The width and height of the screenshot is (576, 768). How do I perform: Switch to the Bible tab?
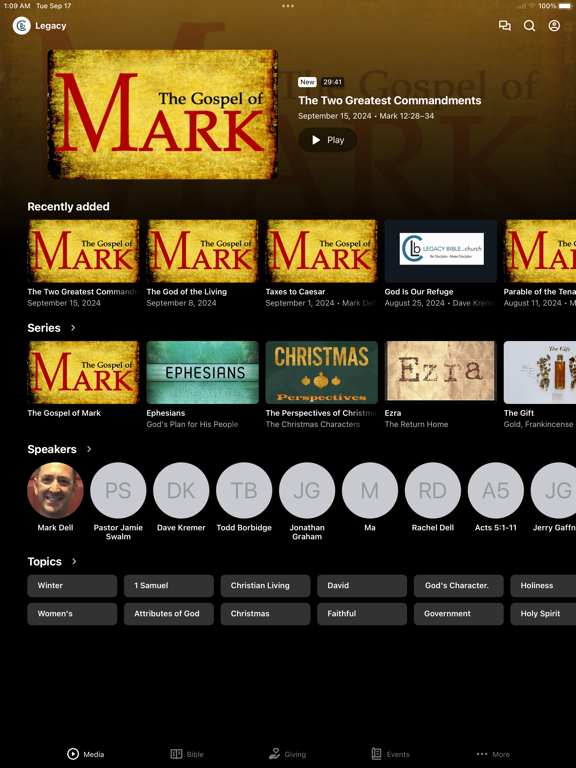187,754
